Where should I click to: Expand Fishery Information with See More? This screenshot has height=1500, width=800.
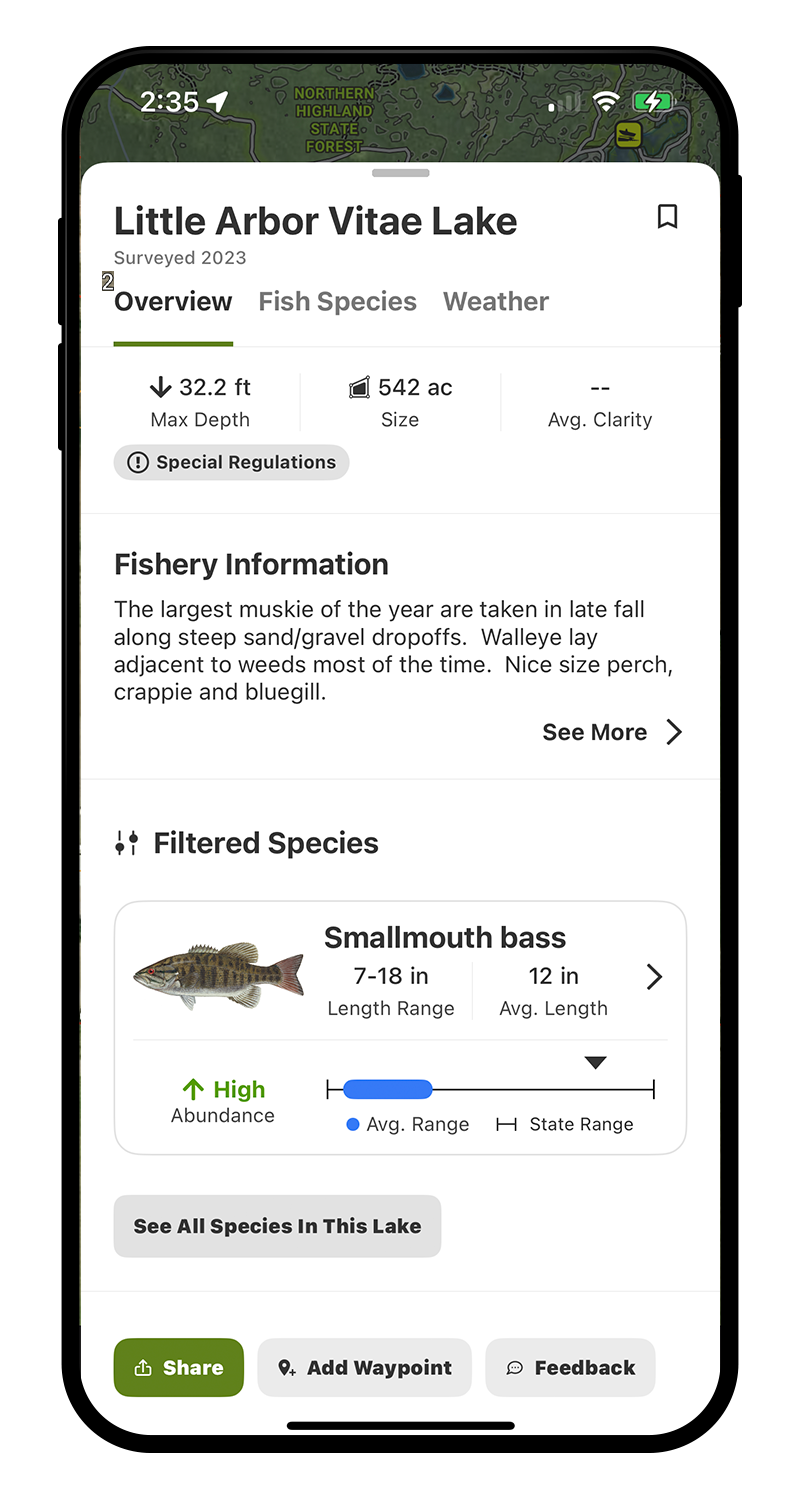click(612, 732)
